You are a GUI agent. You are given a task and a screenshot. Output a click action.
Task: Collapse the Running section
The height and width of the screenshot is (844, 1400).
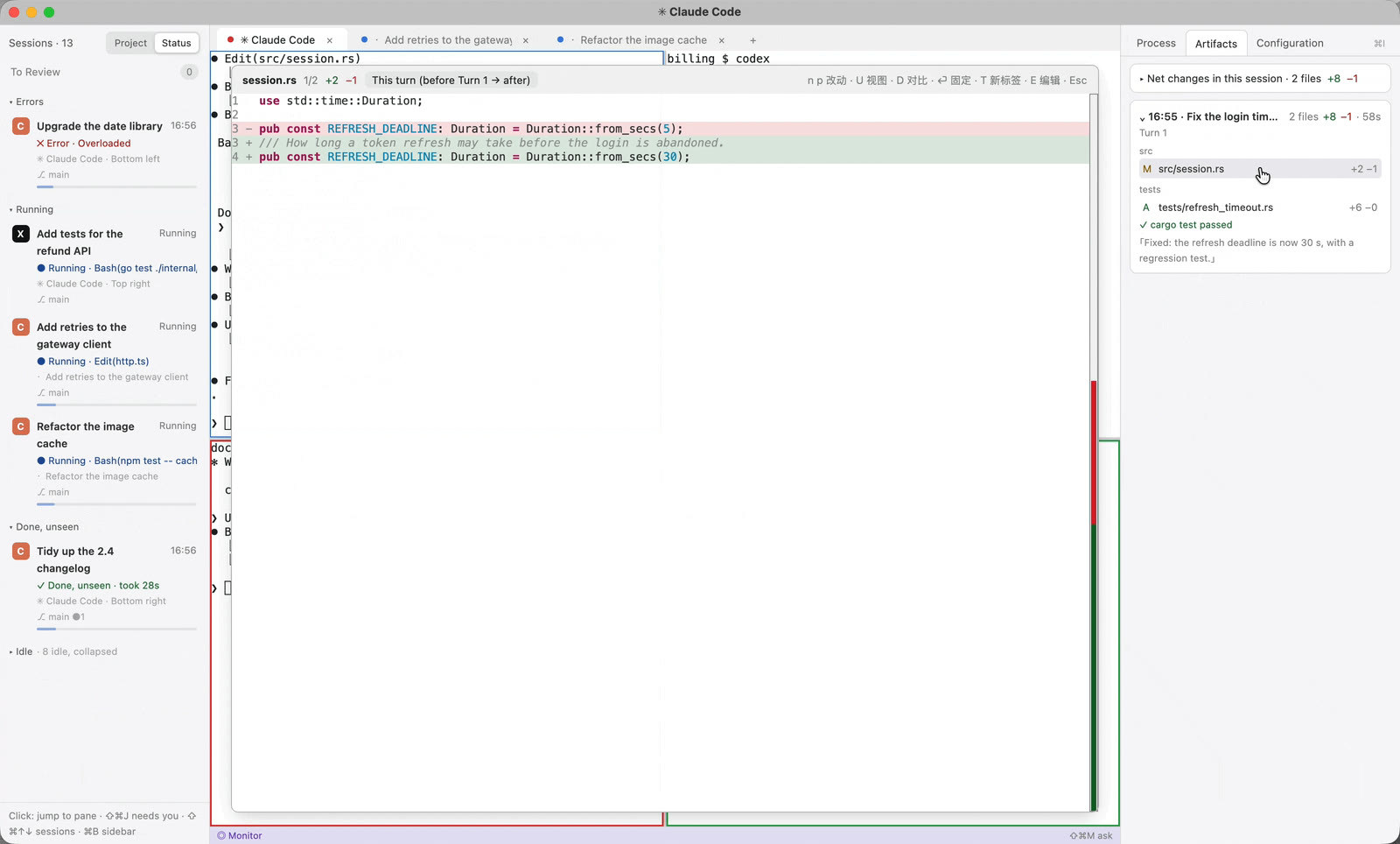pos(31,209)
